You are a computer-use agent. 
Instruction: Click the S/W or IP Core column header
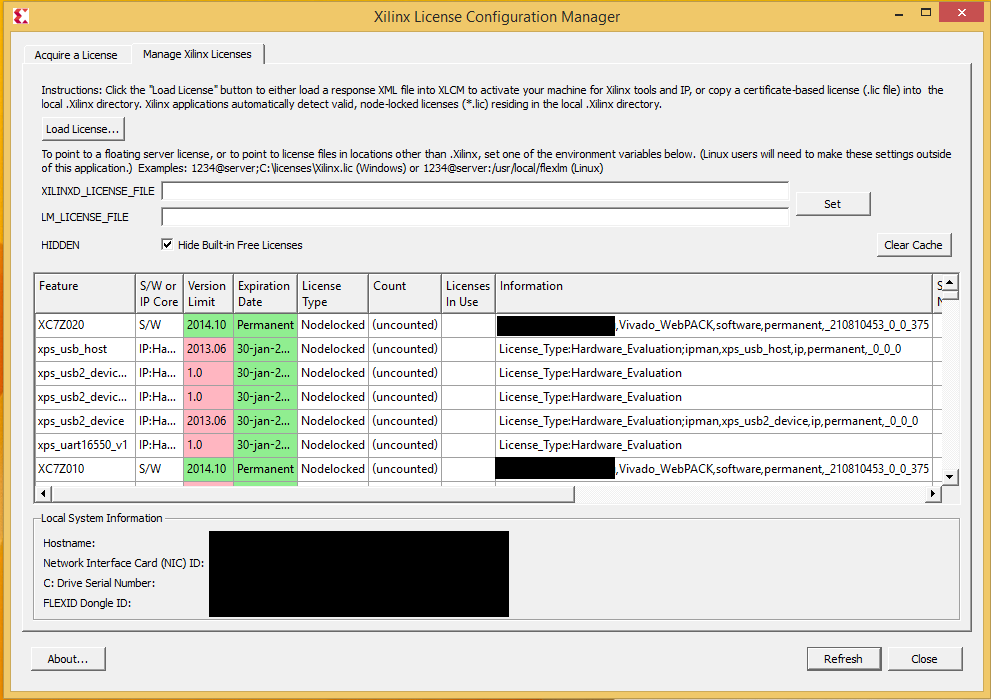click(x=159, y=294)
